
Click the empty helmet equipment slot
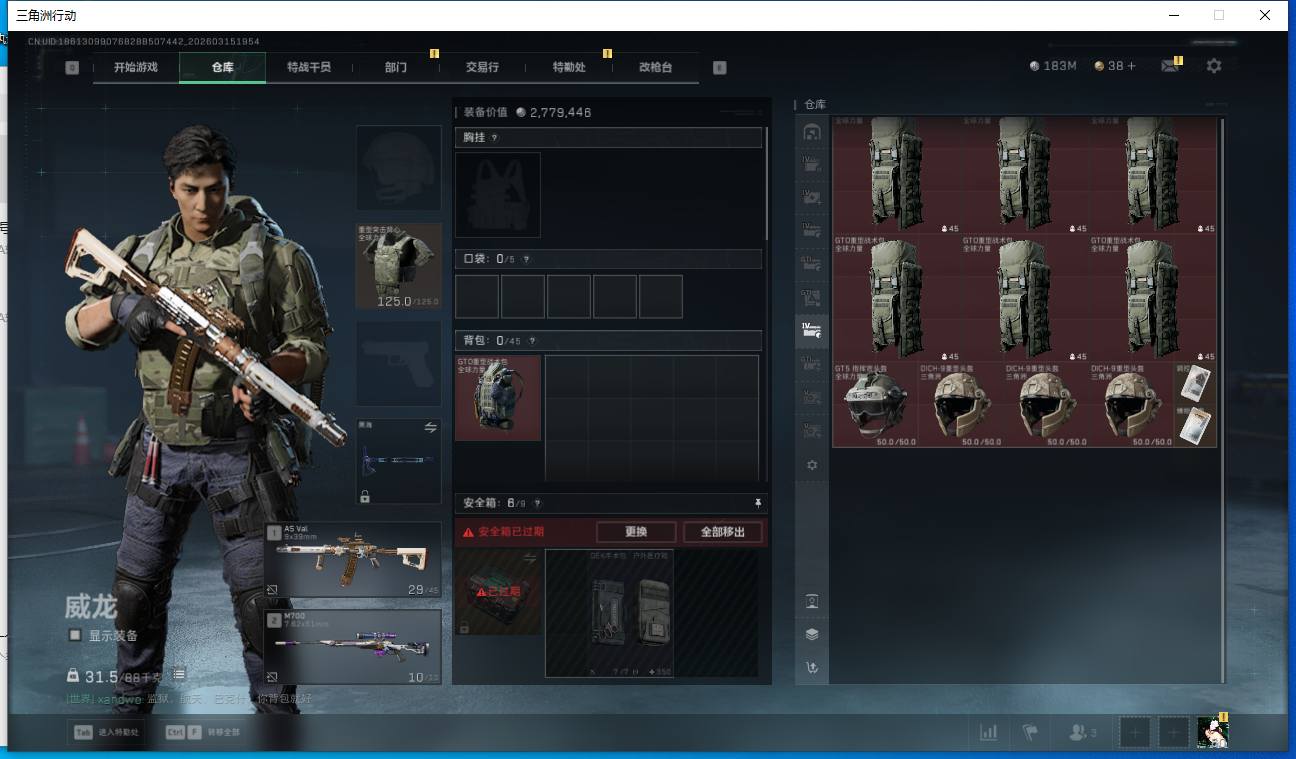pyautogui.click(x=399, y=168)
